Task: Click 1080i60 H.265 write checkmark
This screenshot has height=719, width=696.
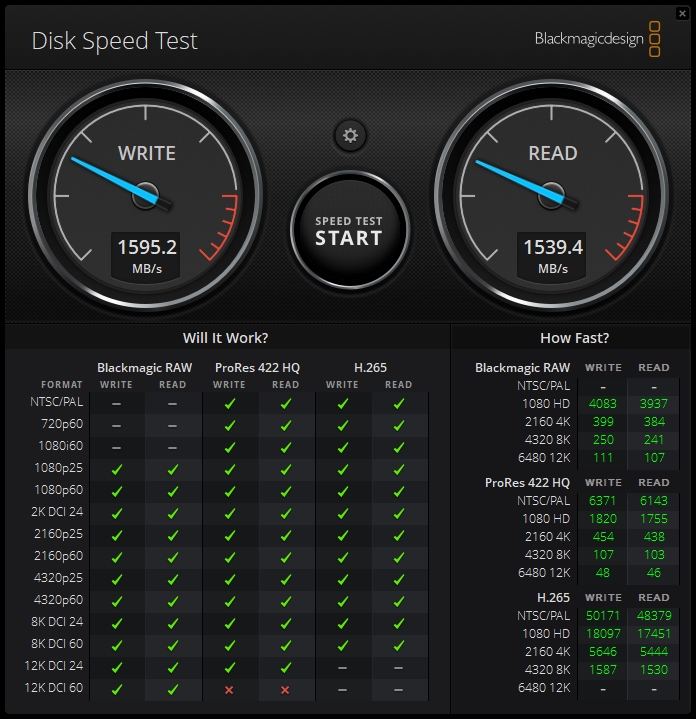Action: tap(342, 447)
